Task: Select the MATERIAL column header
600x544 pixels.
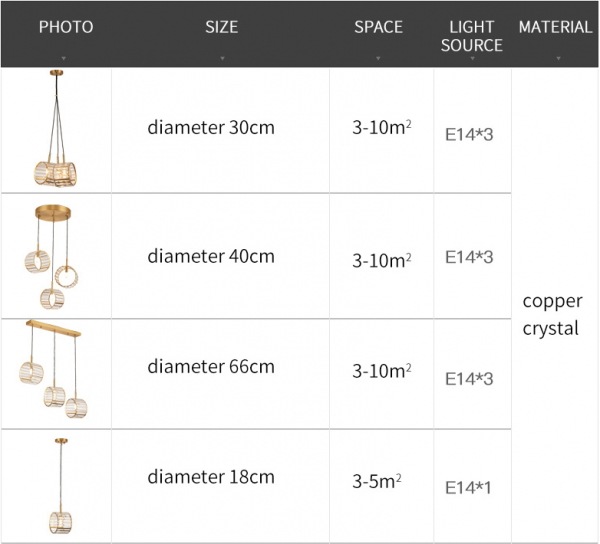Action: [x=555, y=27]
